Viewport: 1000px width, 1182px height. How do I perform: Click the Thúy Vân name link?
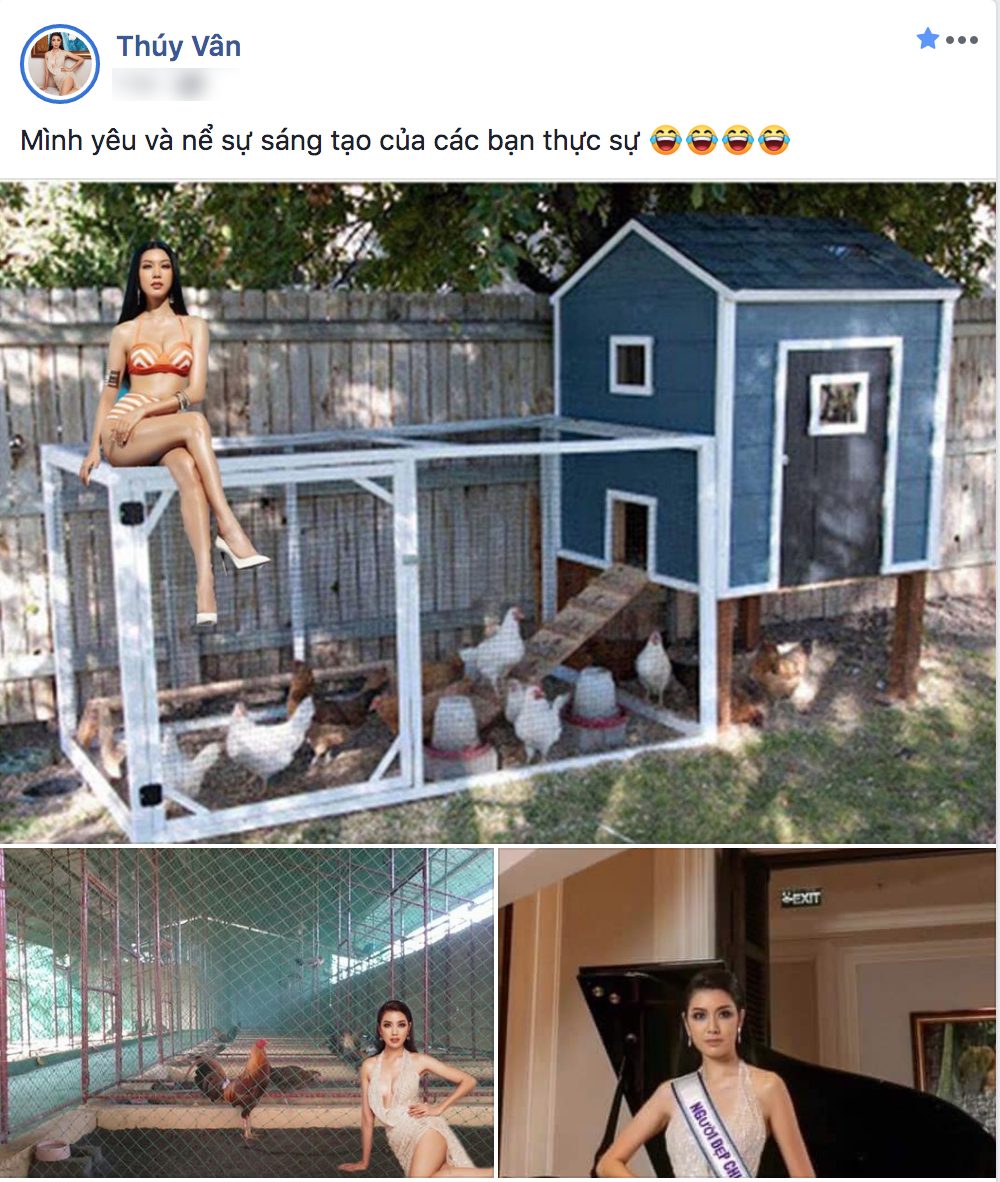[179, 46]
